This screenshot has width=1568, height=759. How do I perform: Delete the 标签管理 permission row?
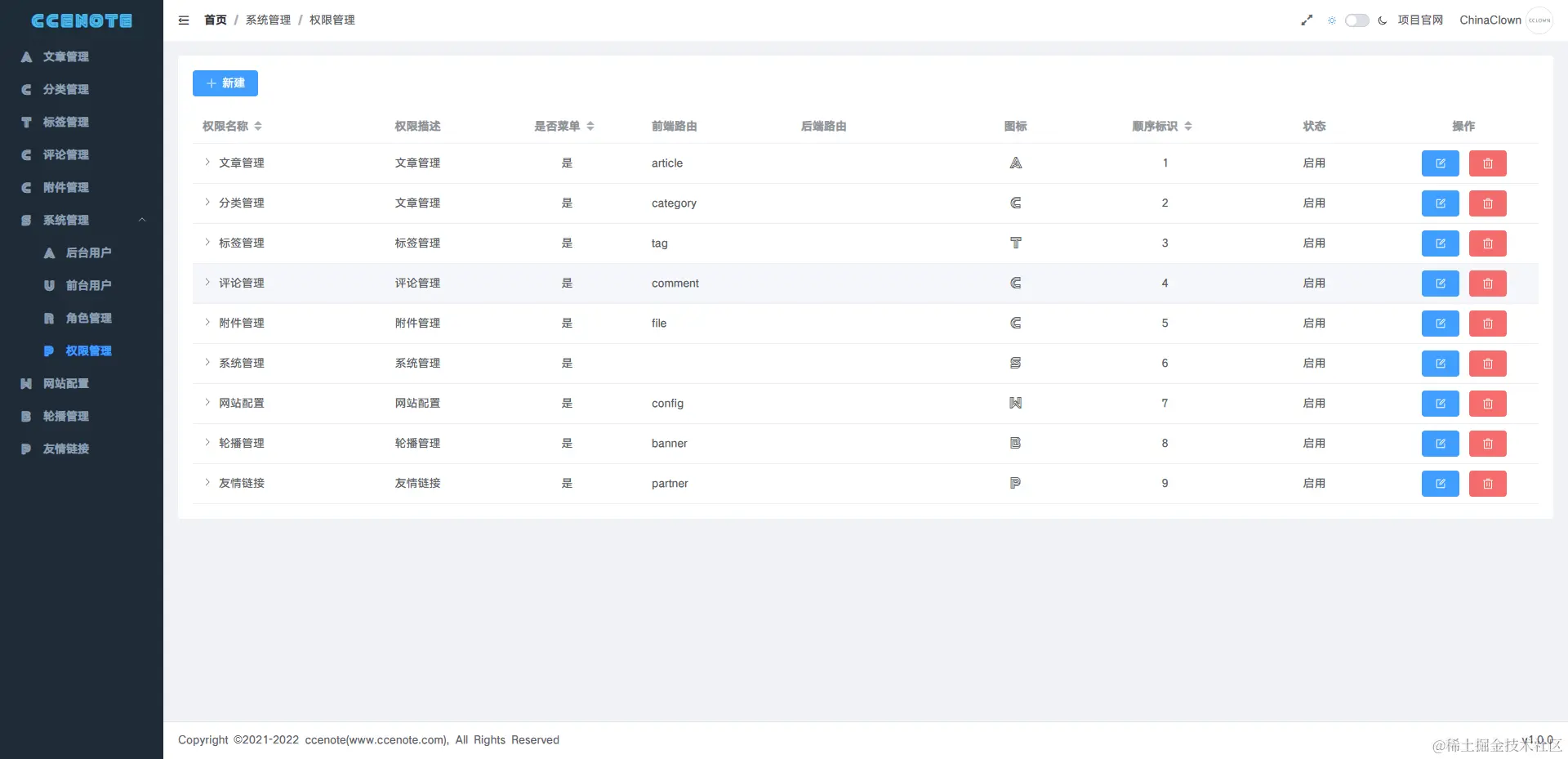1487,243
